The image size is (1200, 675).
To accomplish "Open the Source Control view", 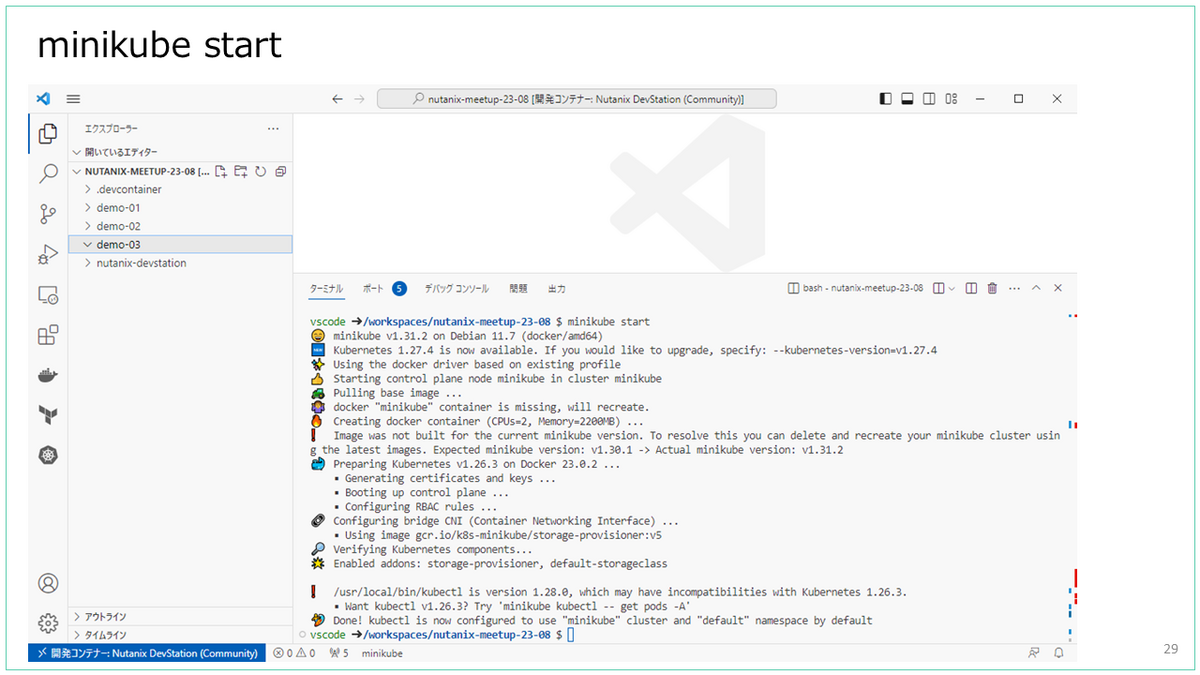I will (x=47, y=213).
